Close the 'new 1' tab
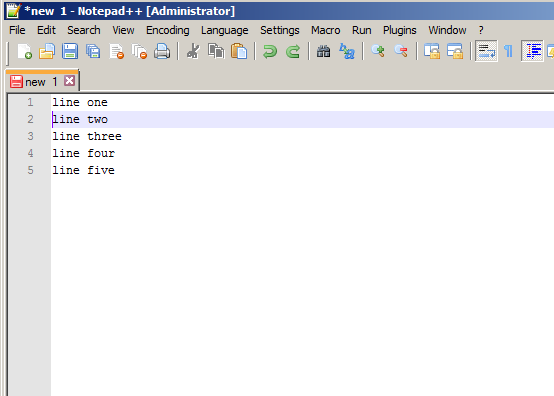This screenshot has width=554, height=396. coord(69,81)
